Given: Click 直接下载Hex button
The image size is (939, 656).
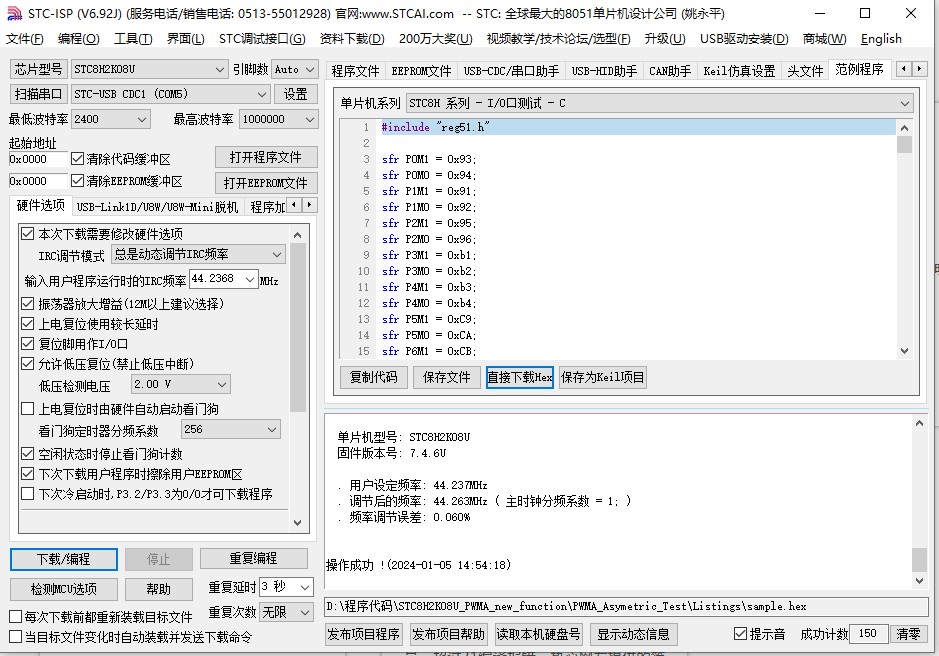Looking at the screenshot, I should pyautogui.click(x=520, y=377).
